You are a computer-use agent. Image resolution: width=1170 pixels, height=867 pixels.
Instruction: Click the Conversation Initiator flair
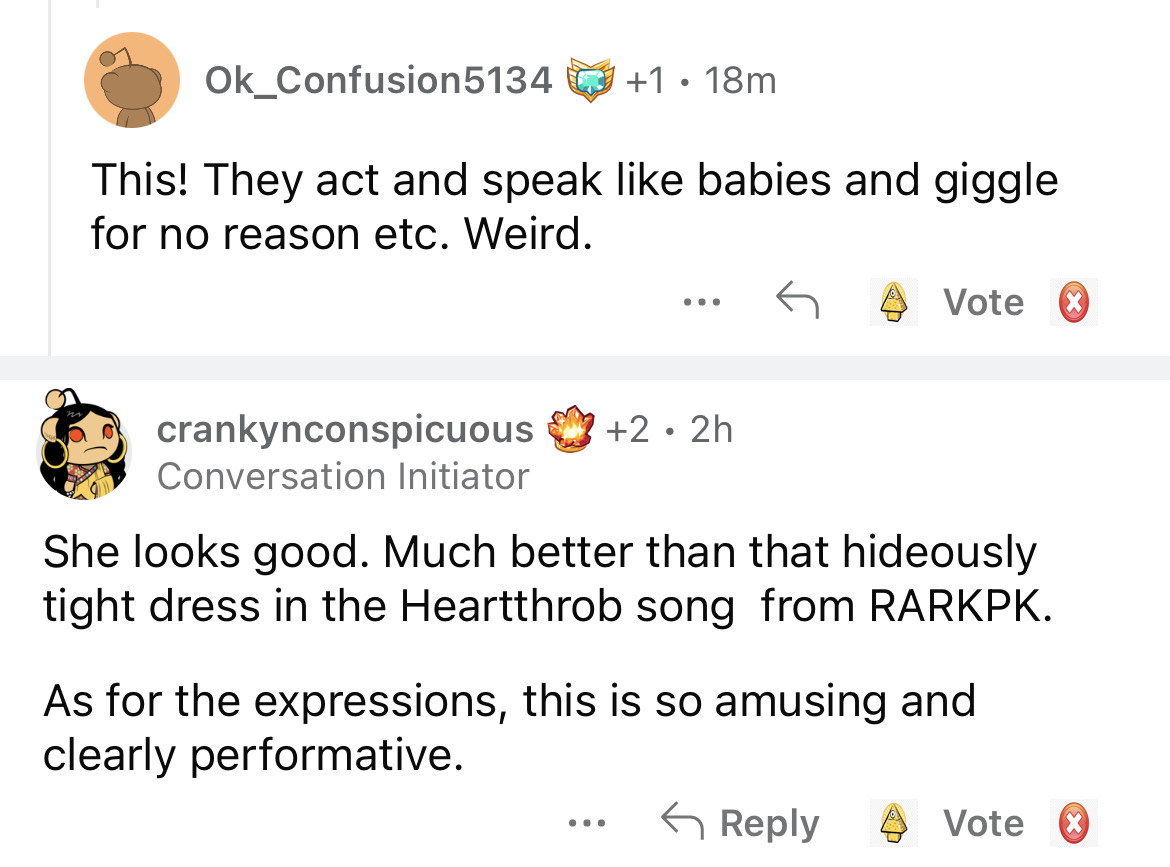coord(343,476)
